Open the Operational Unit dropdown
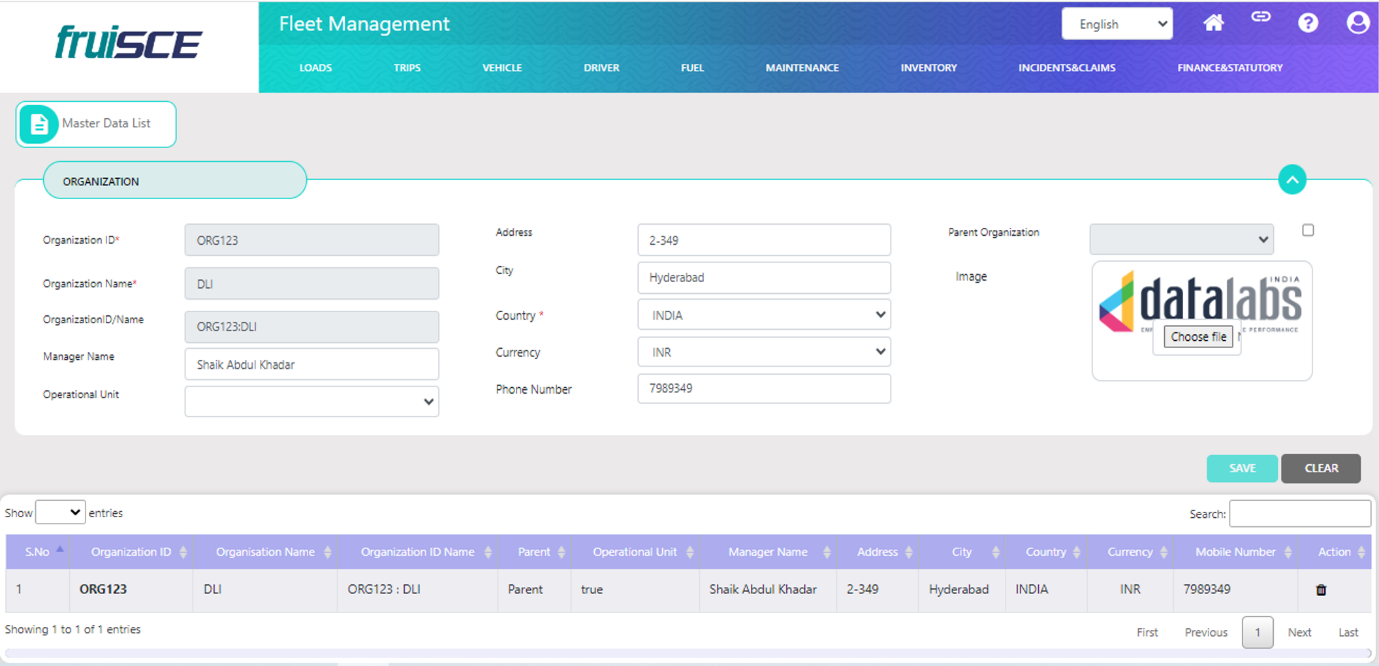 [x=312, y=401]
